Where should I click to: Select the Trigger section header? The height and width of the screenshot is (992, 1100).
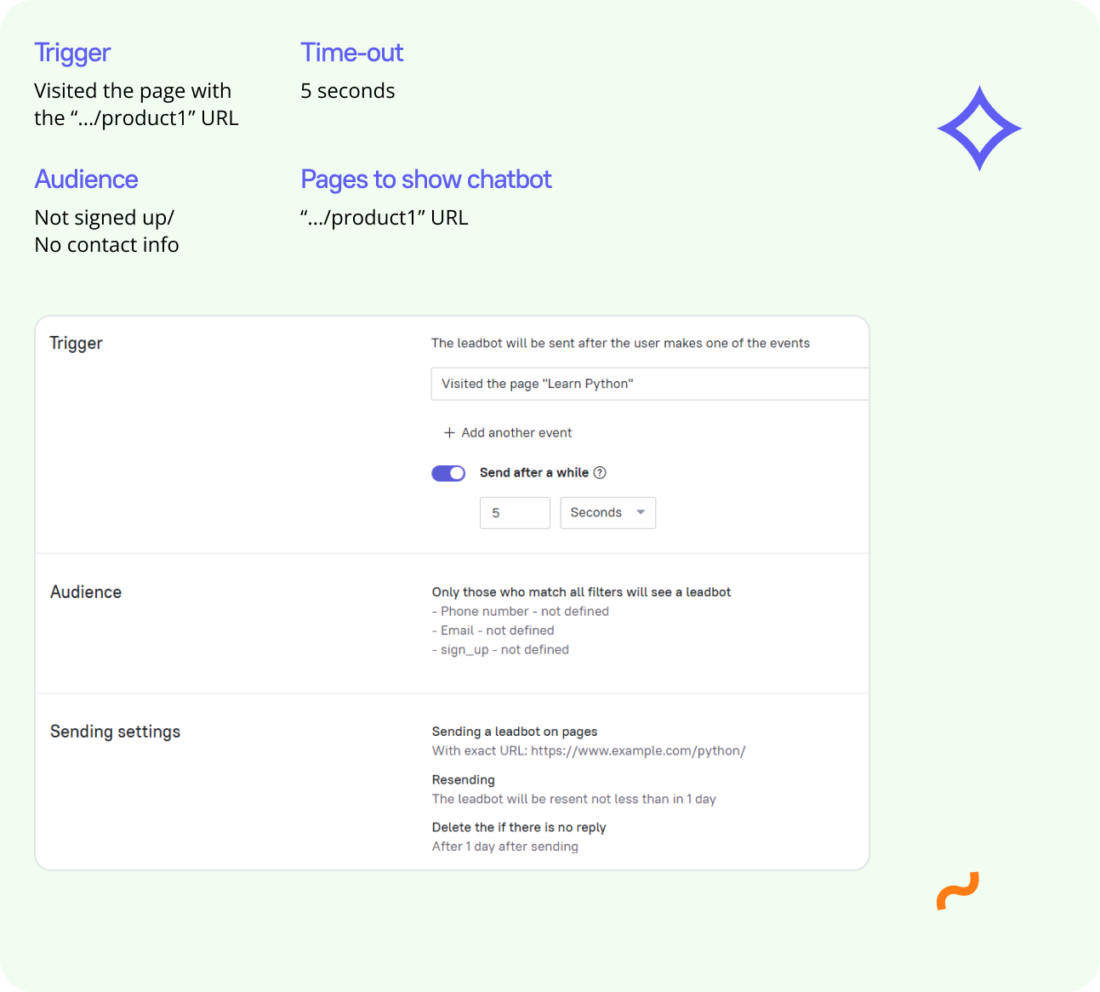coord(76,342)
